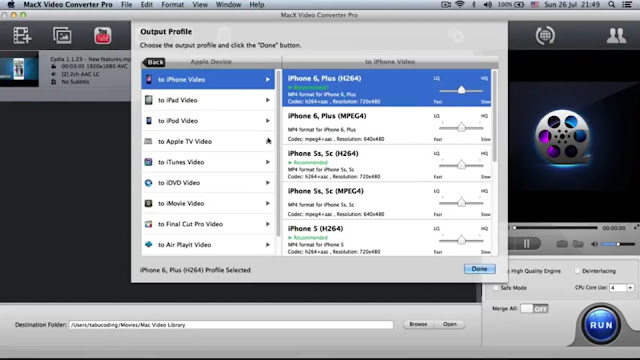Expand the to Apple TV Video arrow

(x=268, y=141)
